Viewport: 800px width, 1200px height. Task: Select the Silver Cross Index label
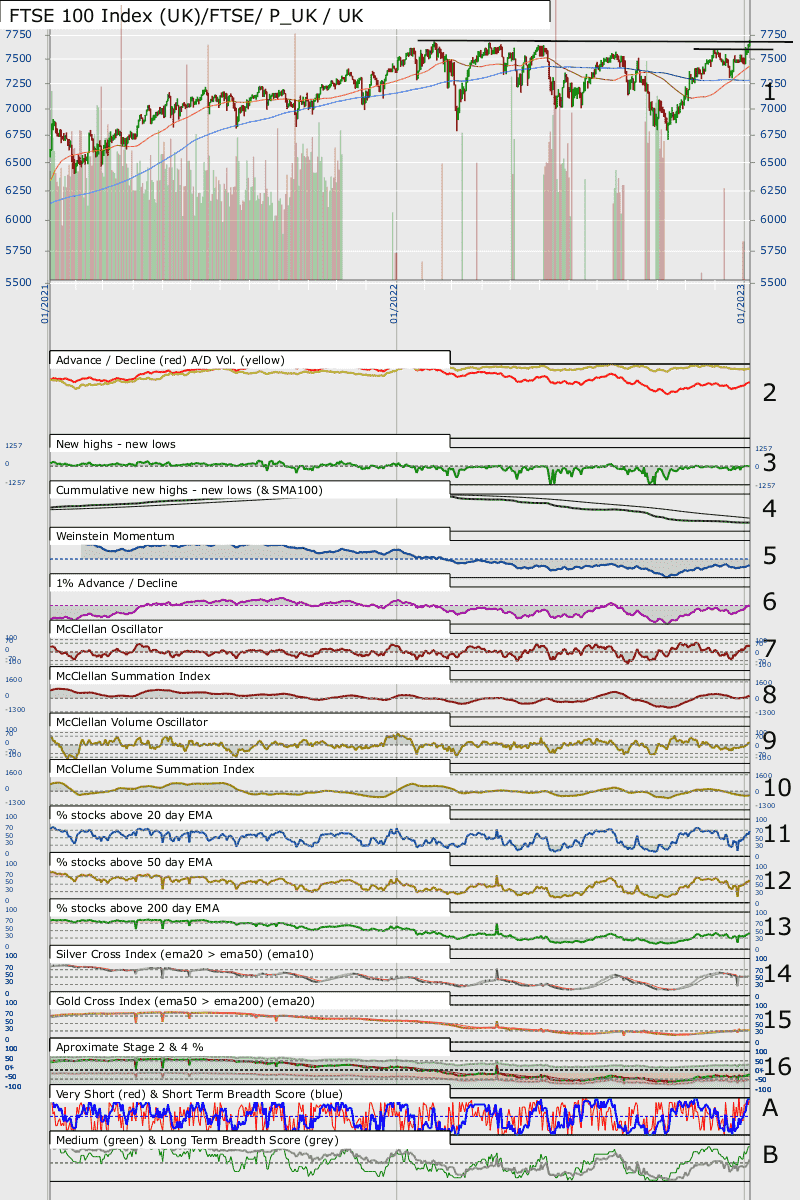point(185,954)
